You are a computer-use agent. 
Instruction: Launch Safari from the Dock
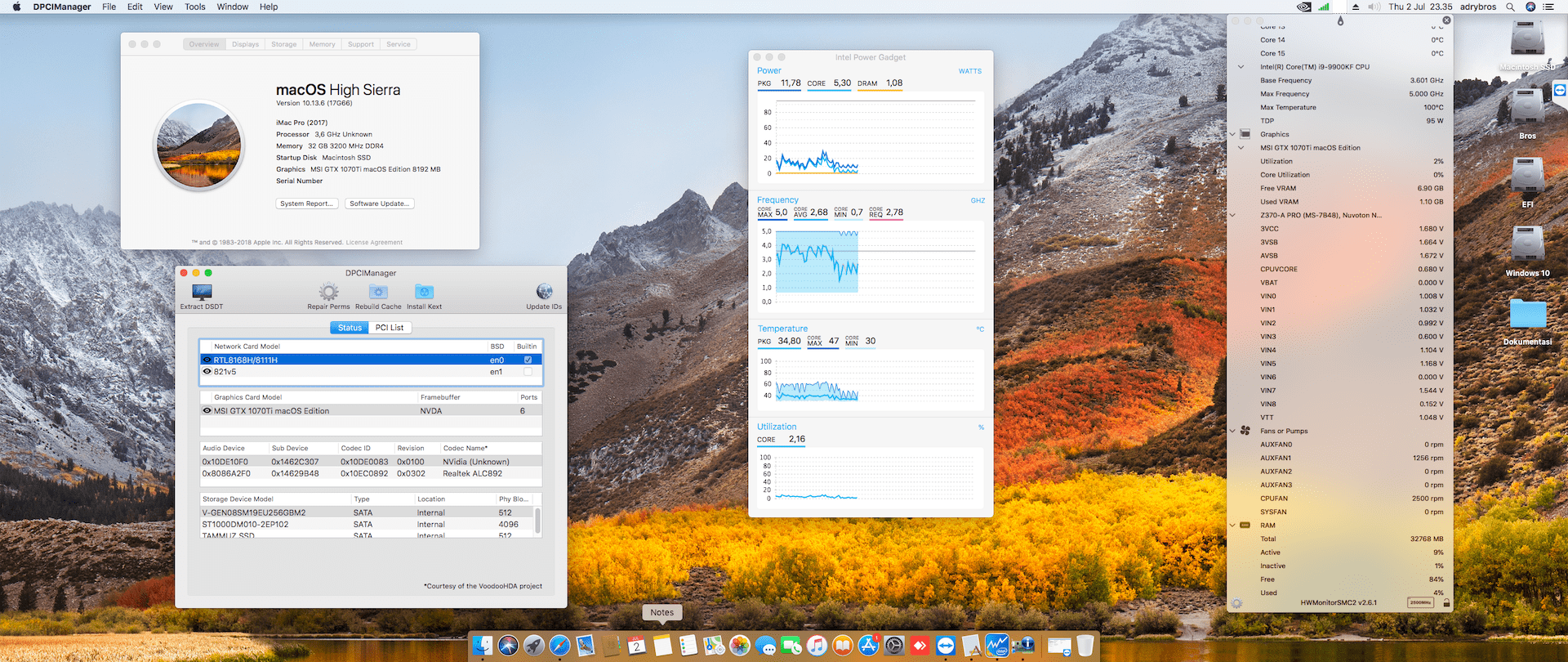pos(559,646)
